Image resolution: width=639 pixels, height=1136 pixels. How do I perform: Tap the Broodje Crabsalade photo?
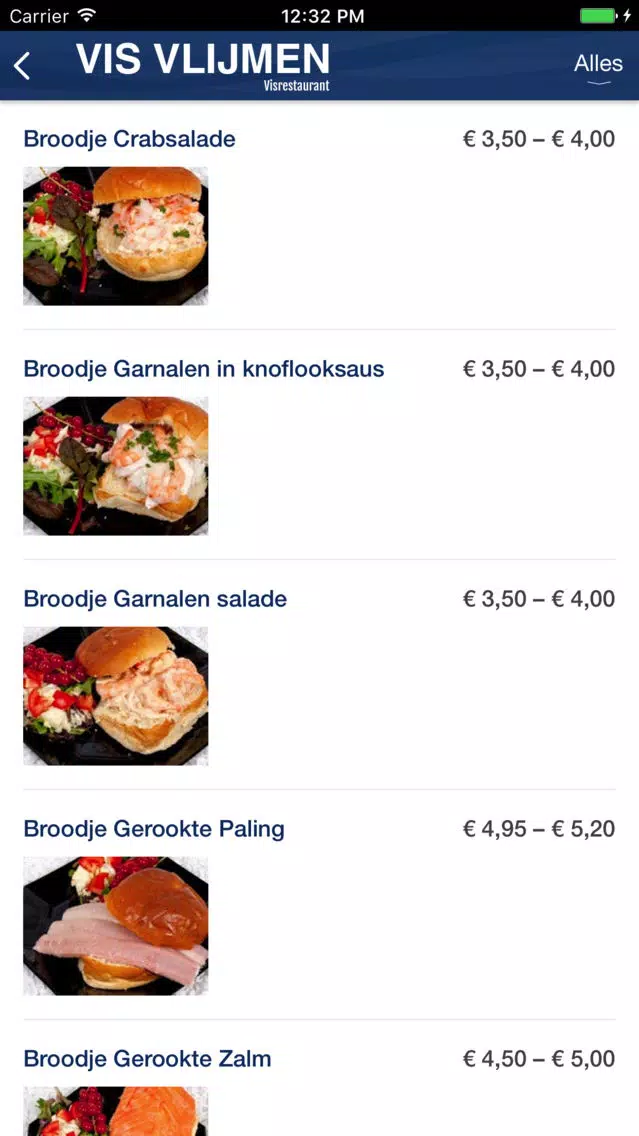116,236
